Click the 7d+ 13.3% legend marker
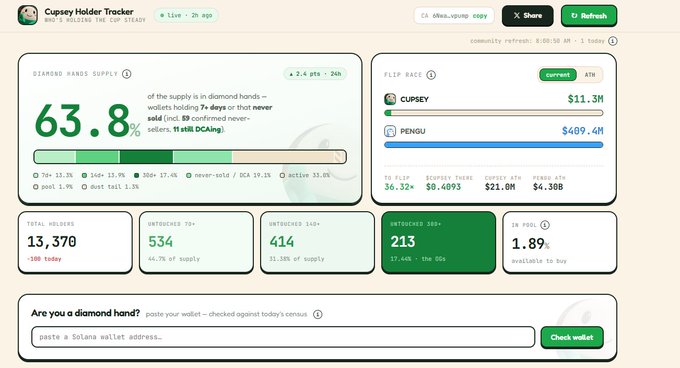The height and width of the screenshot is (368, 680). tap(36, 175)
